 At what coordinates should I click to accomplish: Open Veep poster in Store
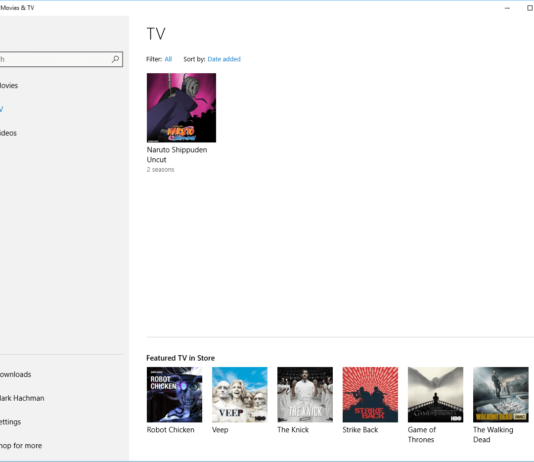pyautogui.click(x=240, y=395)
